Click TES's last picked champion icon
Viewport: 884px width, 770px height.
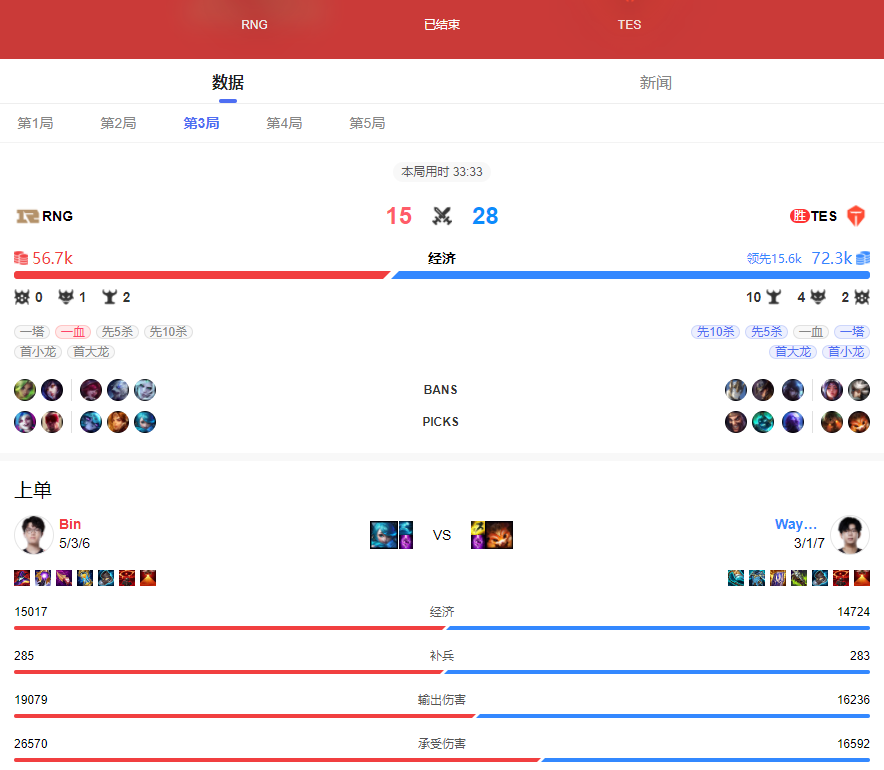(859, 422)
